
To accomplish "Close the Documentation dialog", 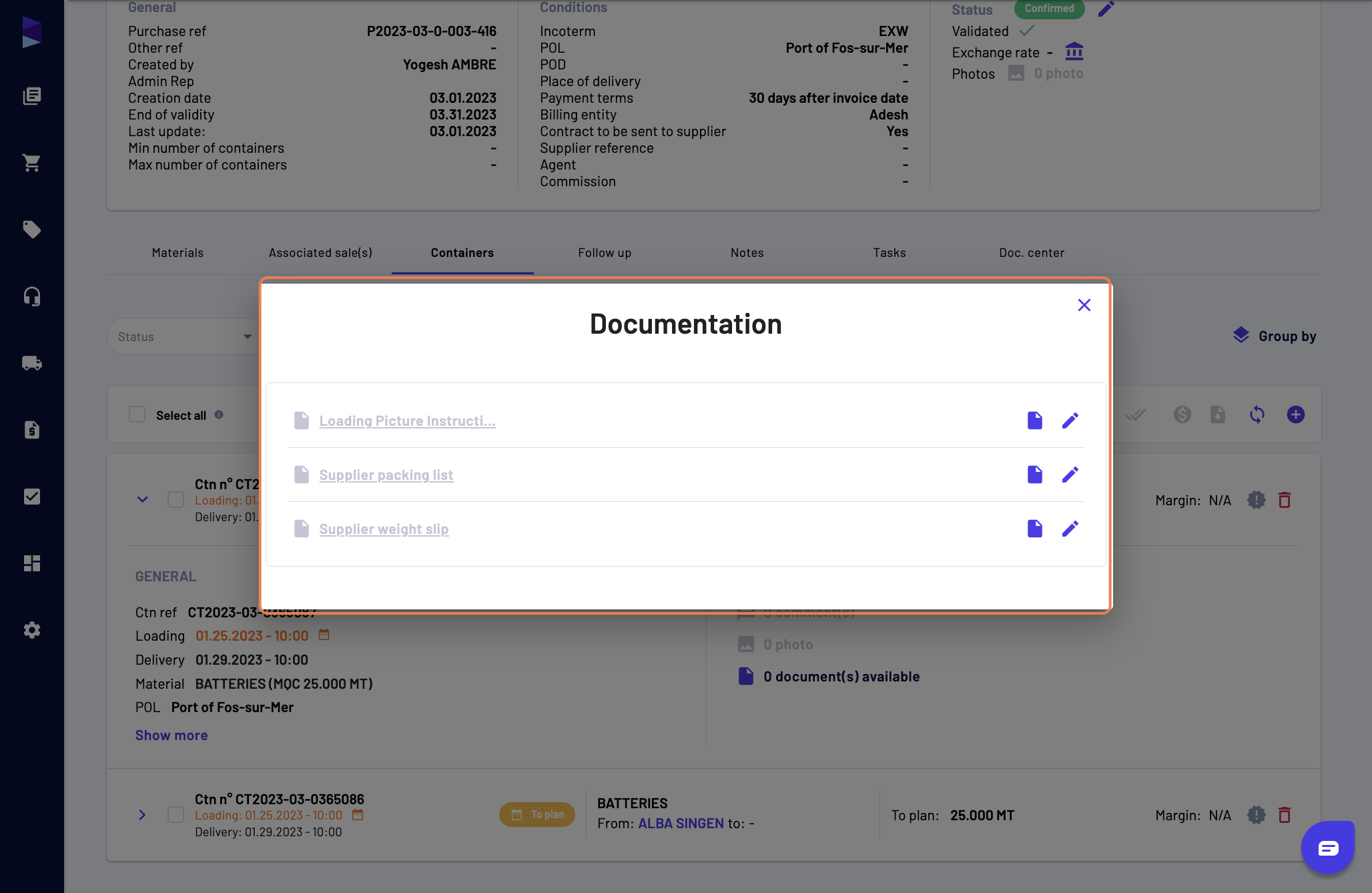I will [1084, 305].
